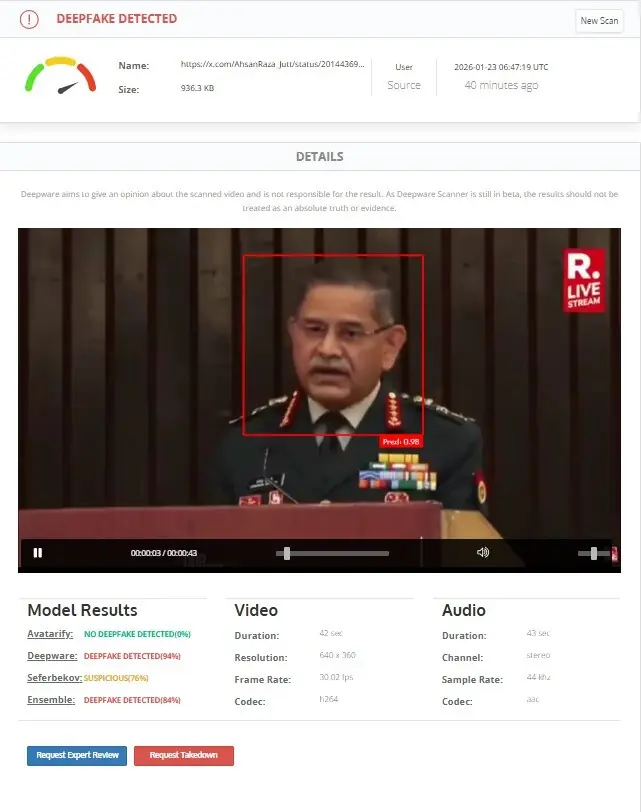Open the Seferbekov model link
Viewport: 641px width, 812px height.
tap(54, 678)
